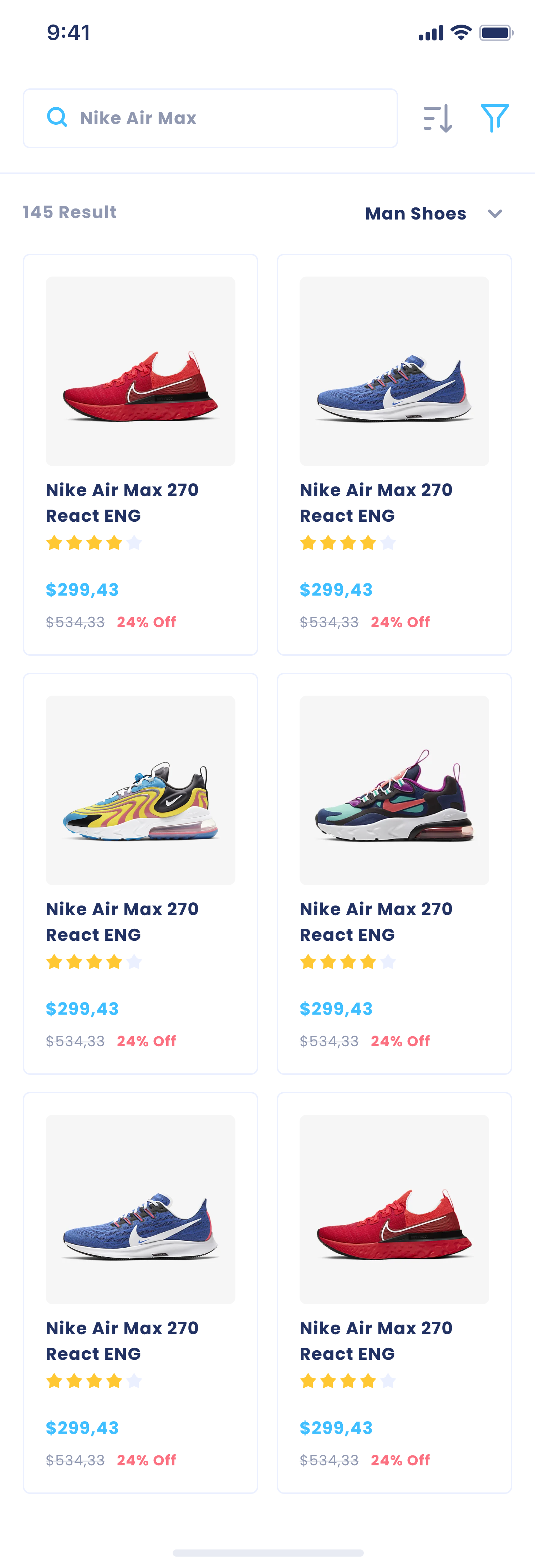
Task: Open the filter funnel icon
Action: 494,118
